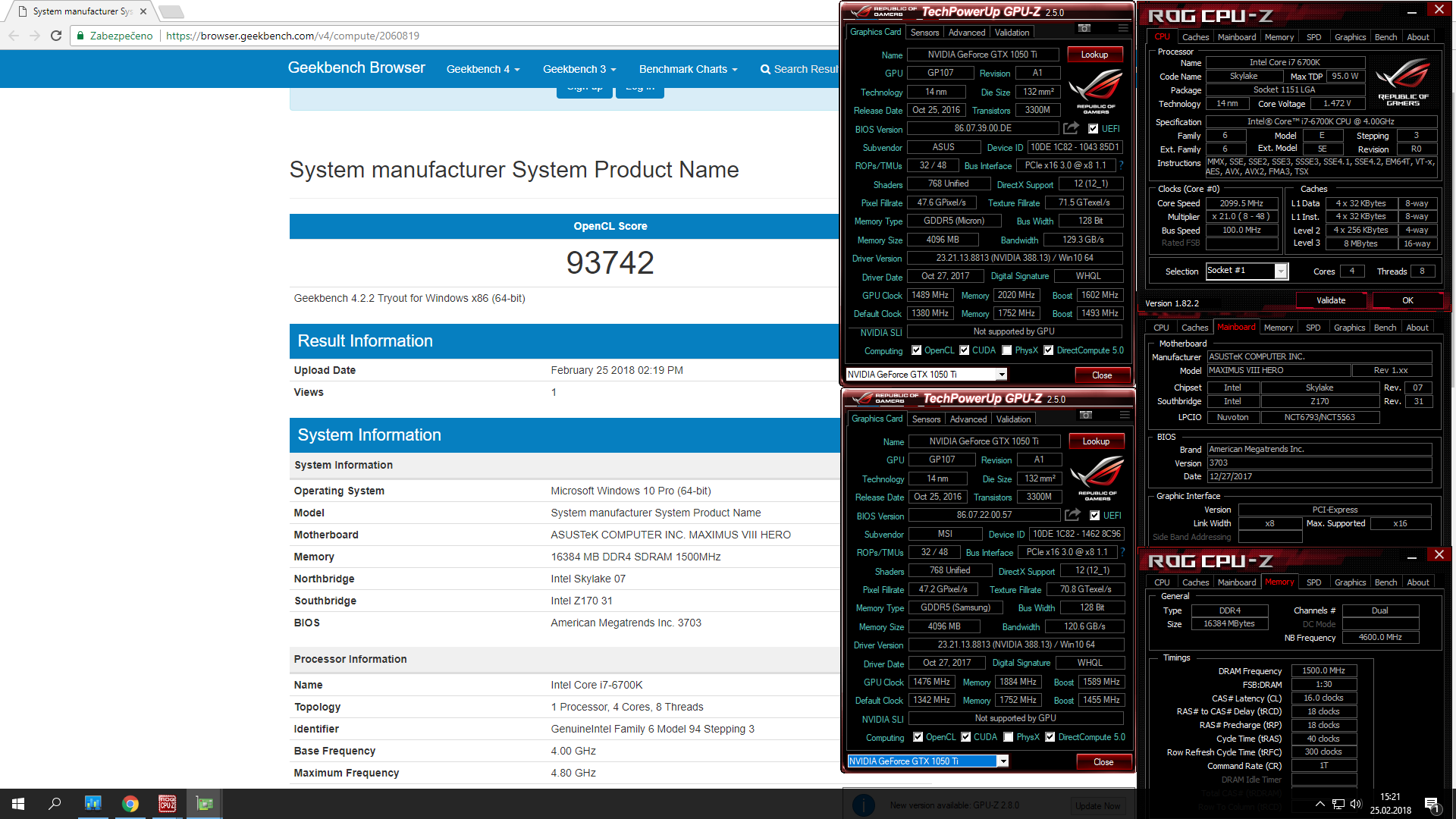The width and height of the screenshot is (1456, 819).
Task: Click Close button in lower GPU-Z
Action: click(1103, 762)
